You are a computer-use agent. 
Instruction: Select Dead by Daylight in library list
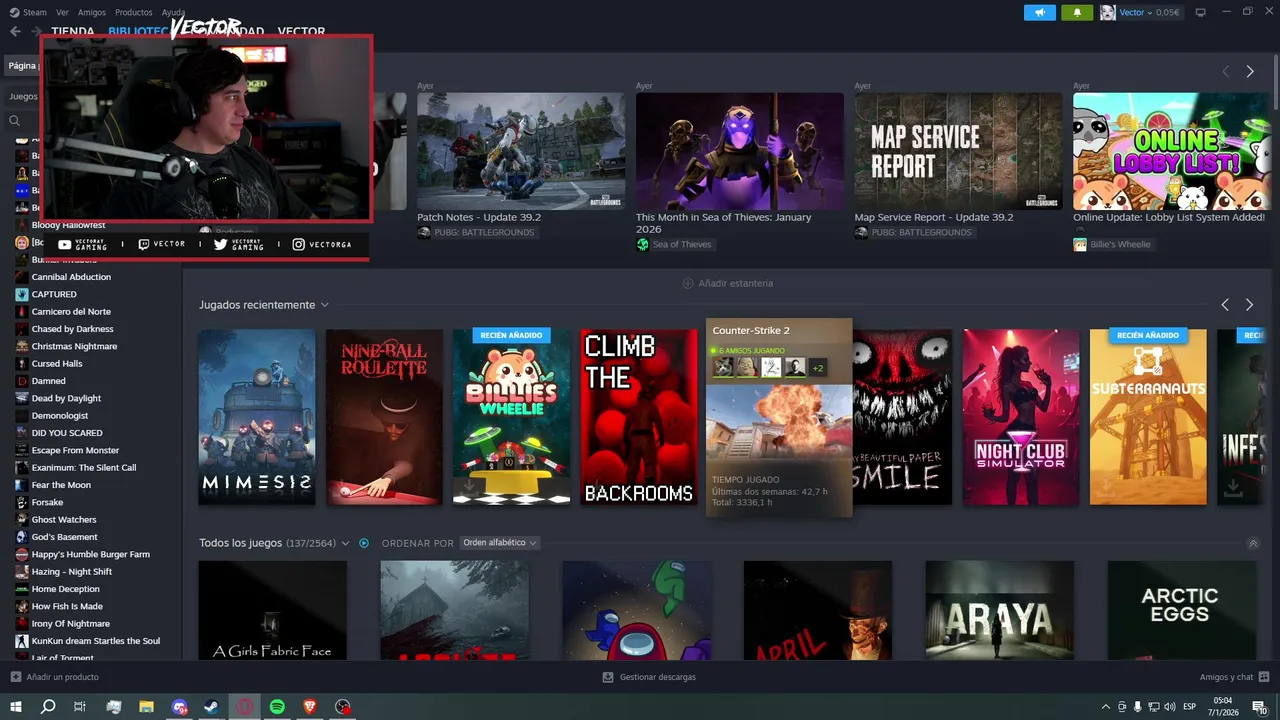point(66,398)
